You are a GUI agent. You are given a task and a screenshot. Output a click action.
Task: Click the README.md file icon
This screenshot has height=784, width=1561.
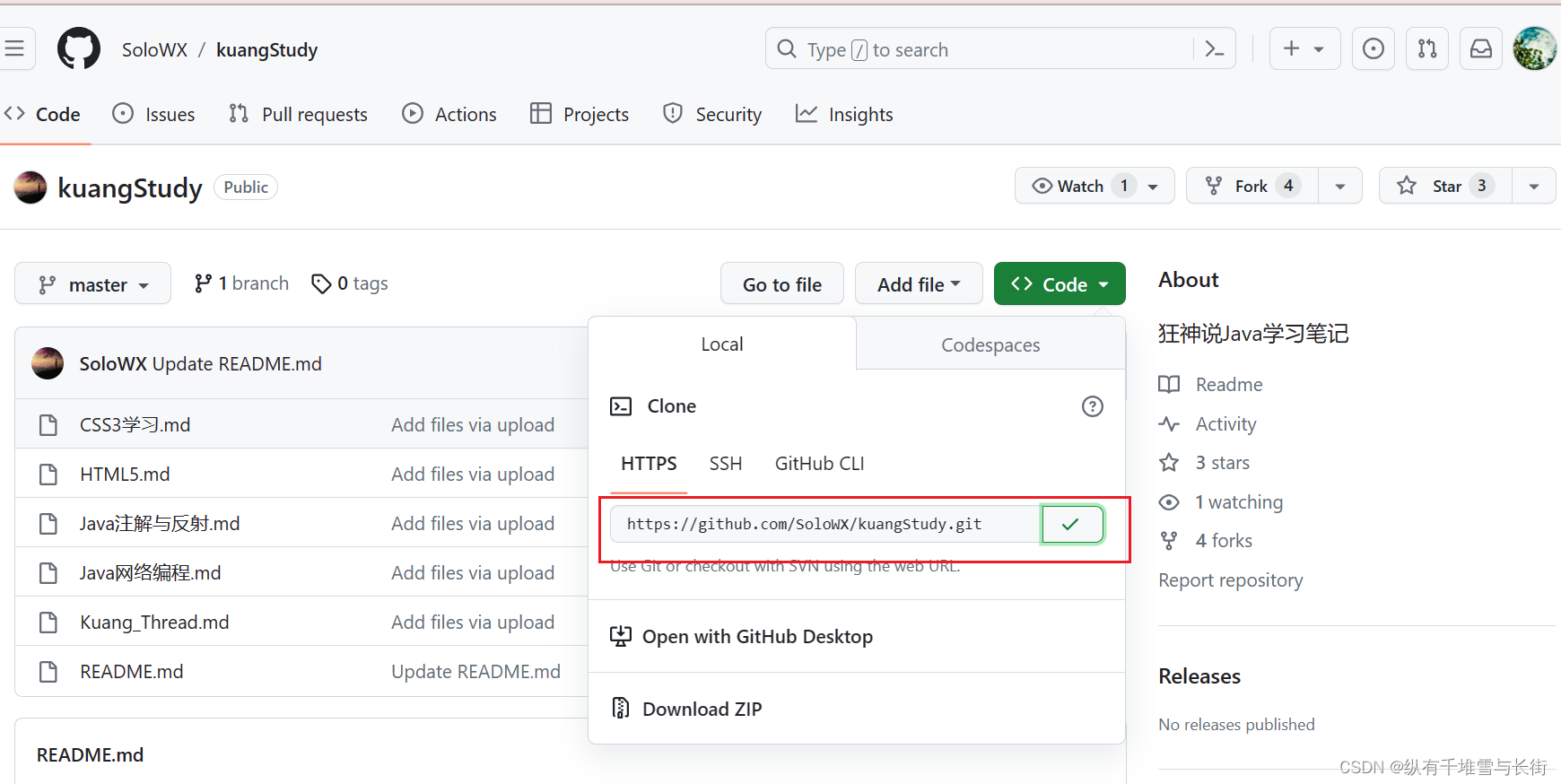48,672
